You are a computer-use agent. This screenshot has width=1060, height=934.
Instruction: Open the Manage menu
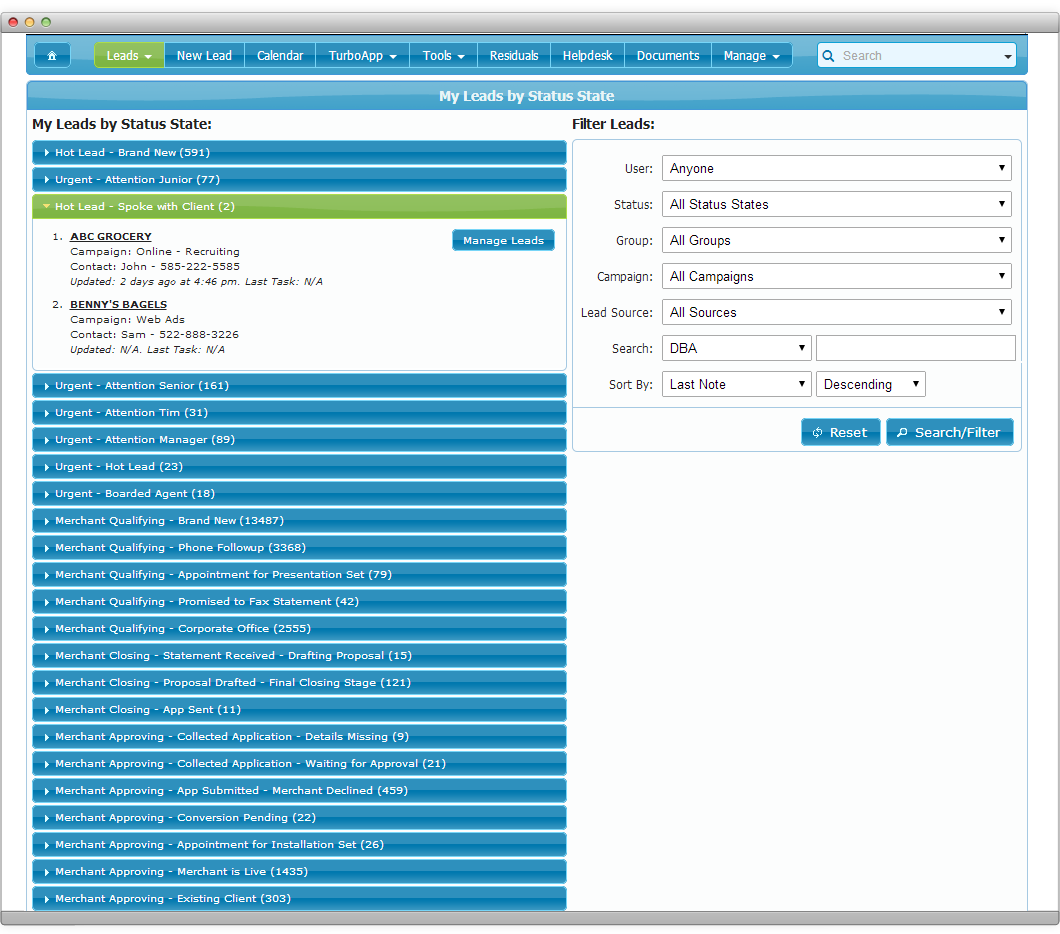click(752, 55)
